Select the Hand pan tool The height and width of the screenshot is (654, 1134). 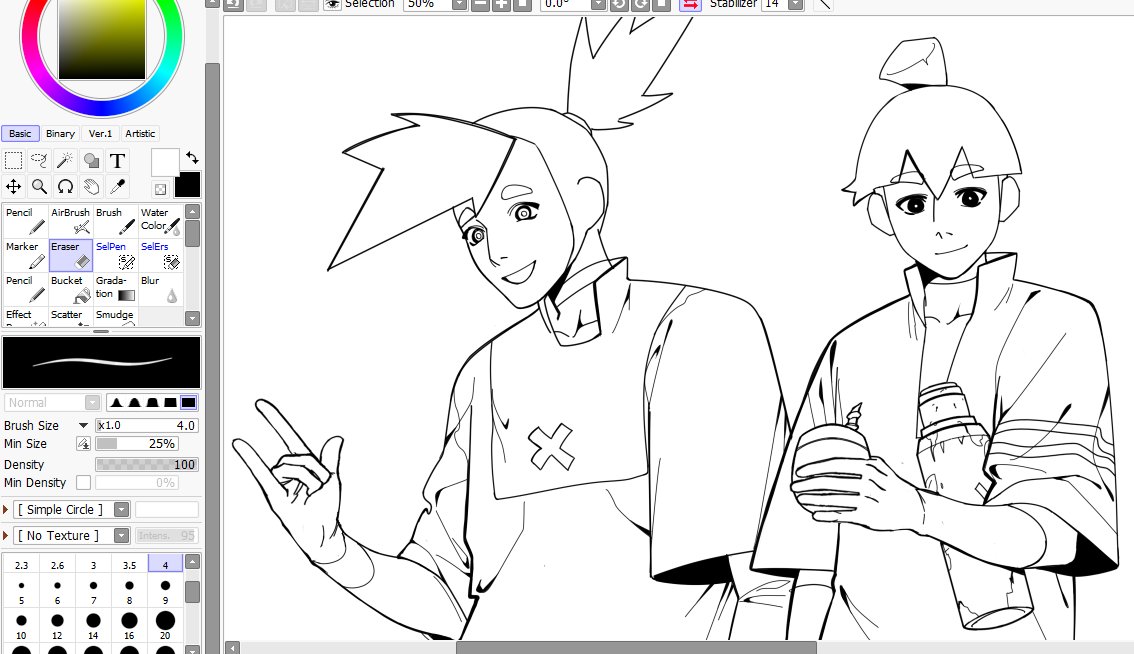[91, 187]
